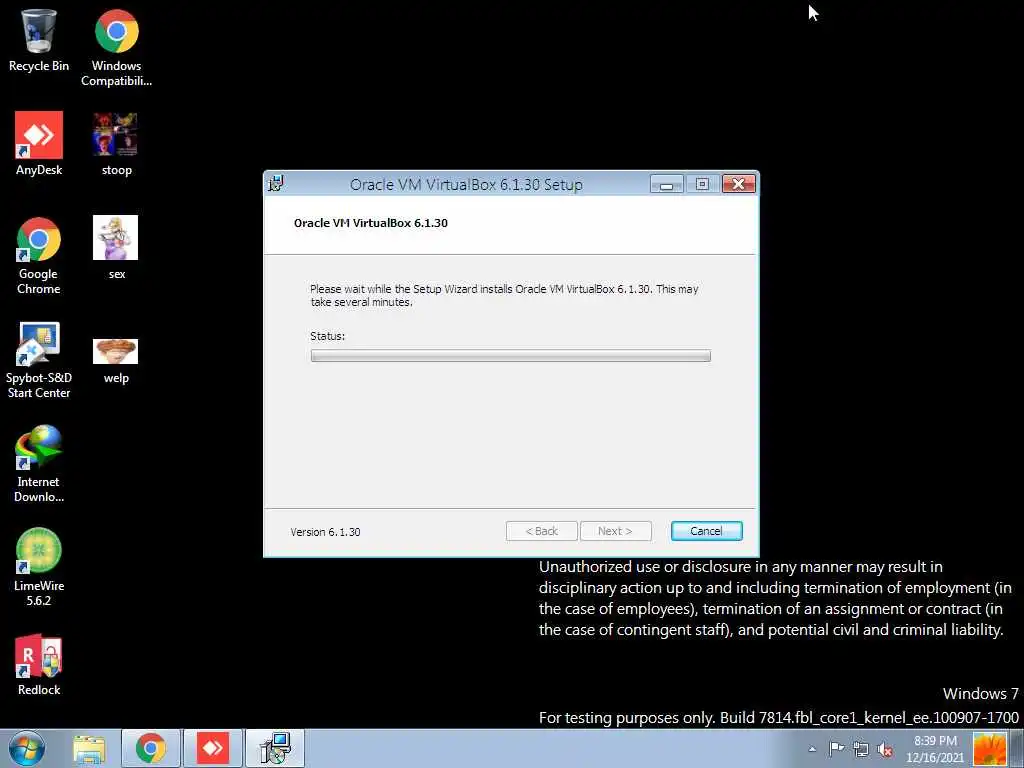Select the sex image file on desktop
The image size is (1024, 768).
(x=116, y=248)
